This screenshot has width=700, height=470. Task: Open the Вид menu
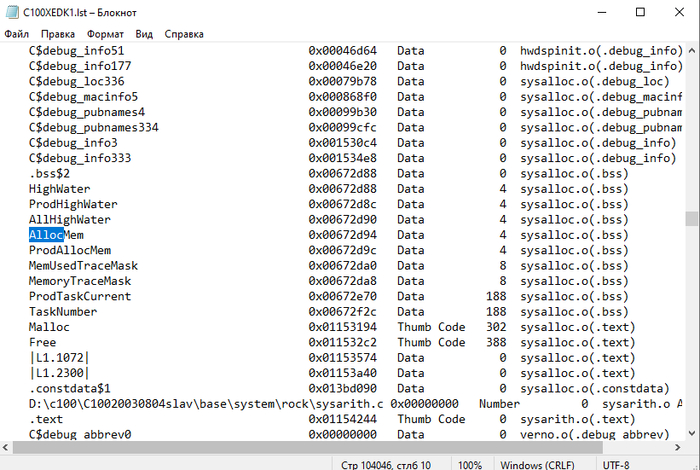[144, 33]
